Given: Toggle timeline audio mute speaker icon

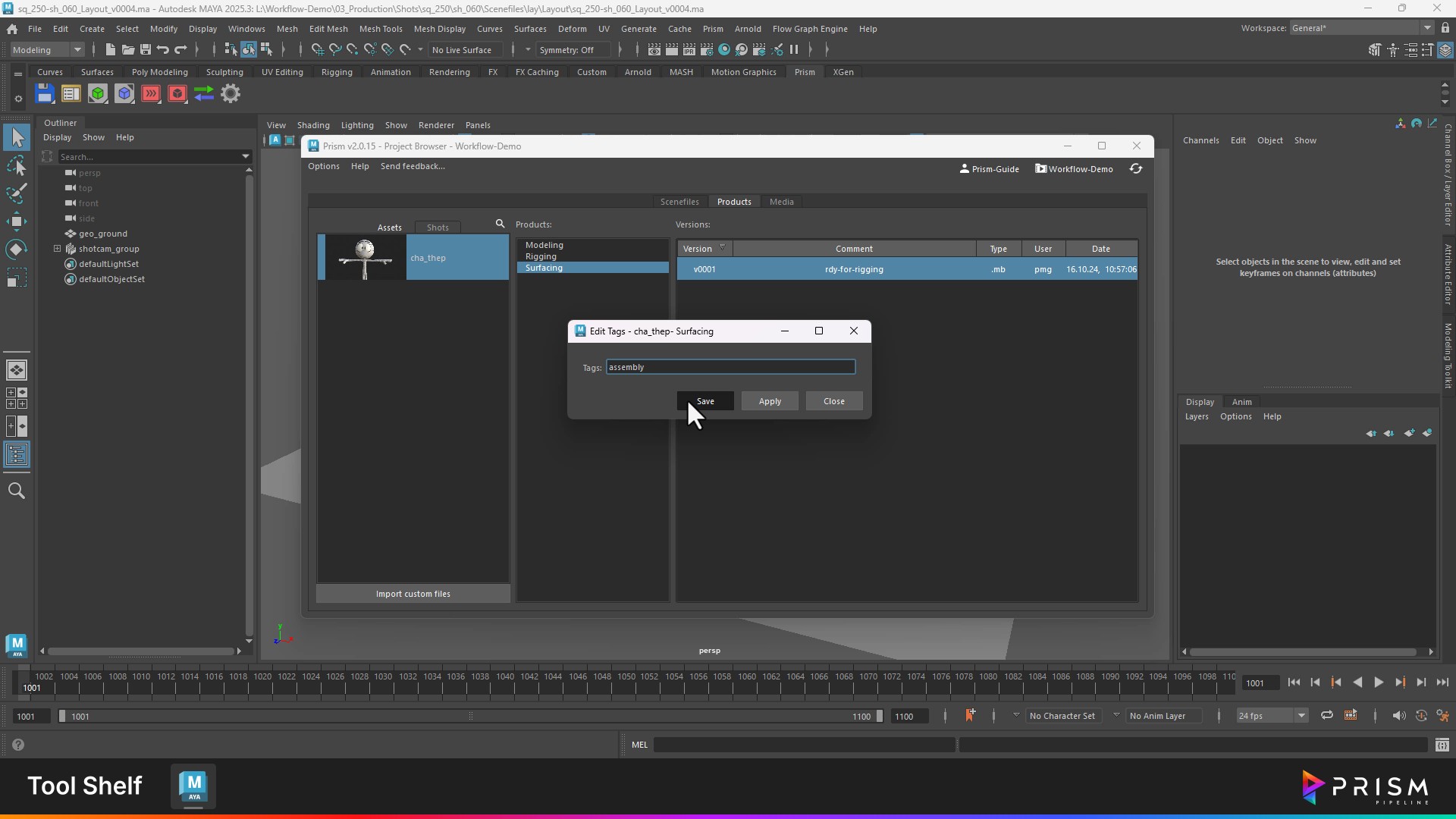Looking at the screenshot, I should (x=1398, y=715).
